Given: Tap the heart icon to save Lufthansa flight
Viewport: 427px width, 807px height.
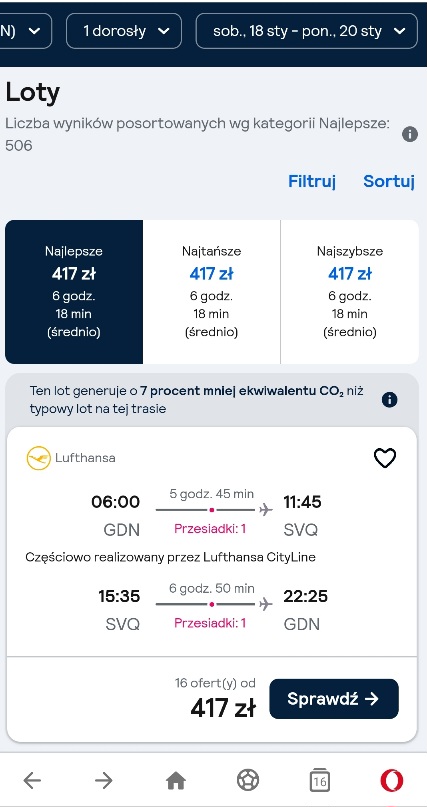Looking at the screenshot, I should [385, 458].
